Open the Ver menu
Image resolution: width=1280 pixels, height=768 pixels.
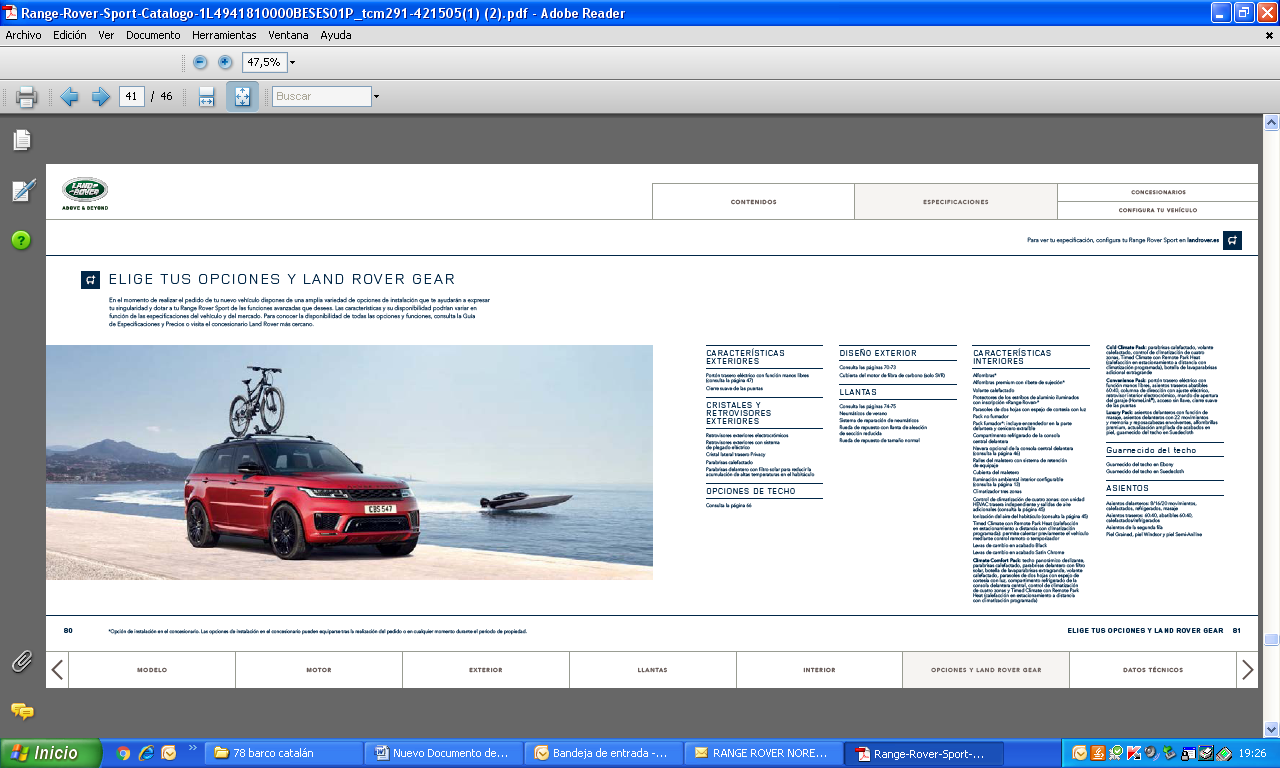point(106,35)
